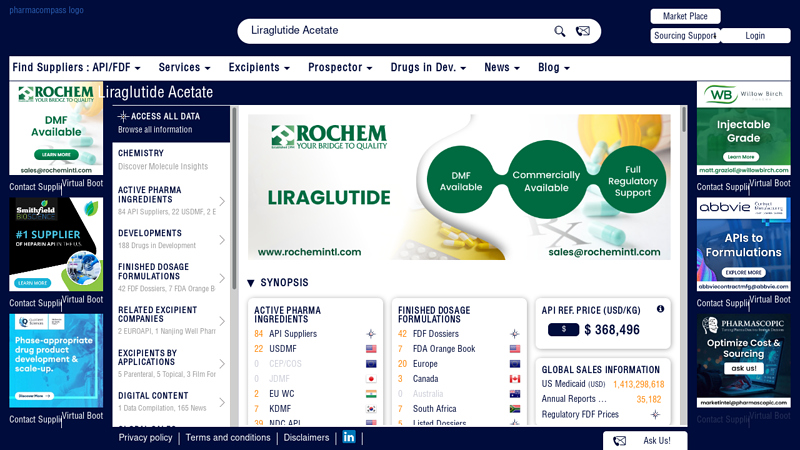Click the main content vertical scrollbar

point(684,120)
